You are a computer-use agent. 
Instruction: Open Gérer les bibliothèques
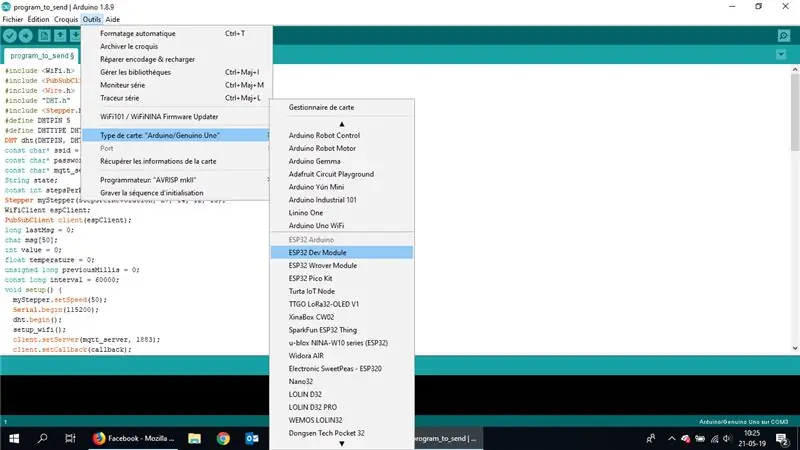(x=176, y=72)
